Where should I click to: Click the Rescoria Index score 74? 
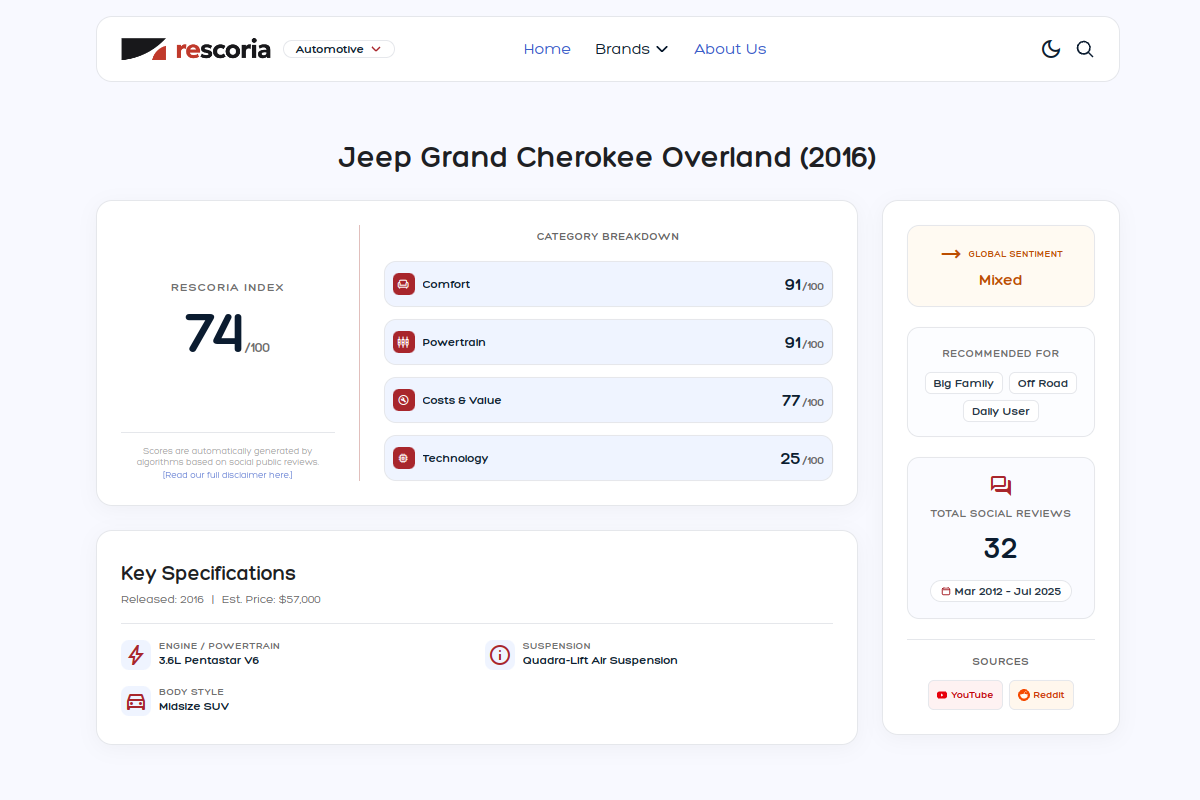214,333
